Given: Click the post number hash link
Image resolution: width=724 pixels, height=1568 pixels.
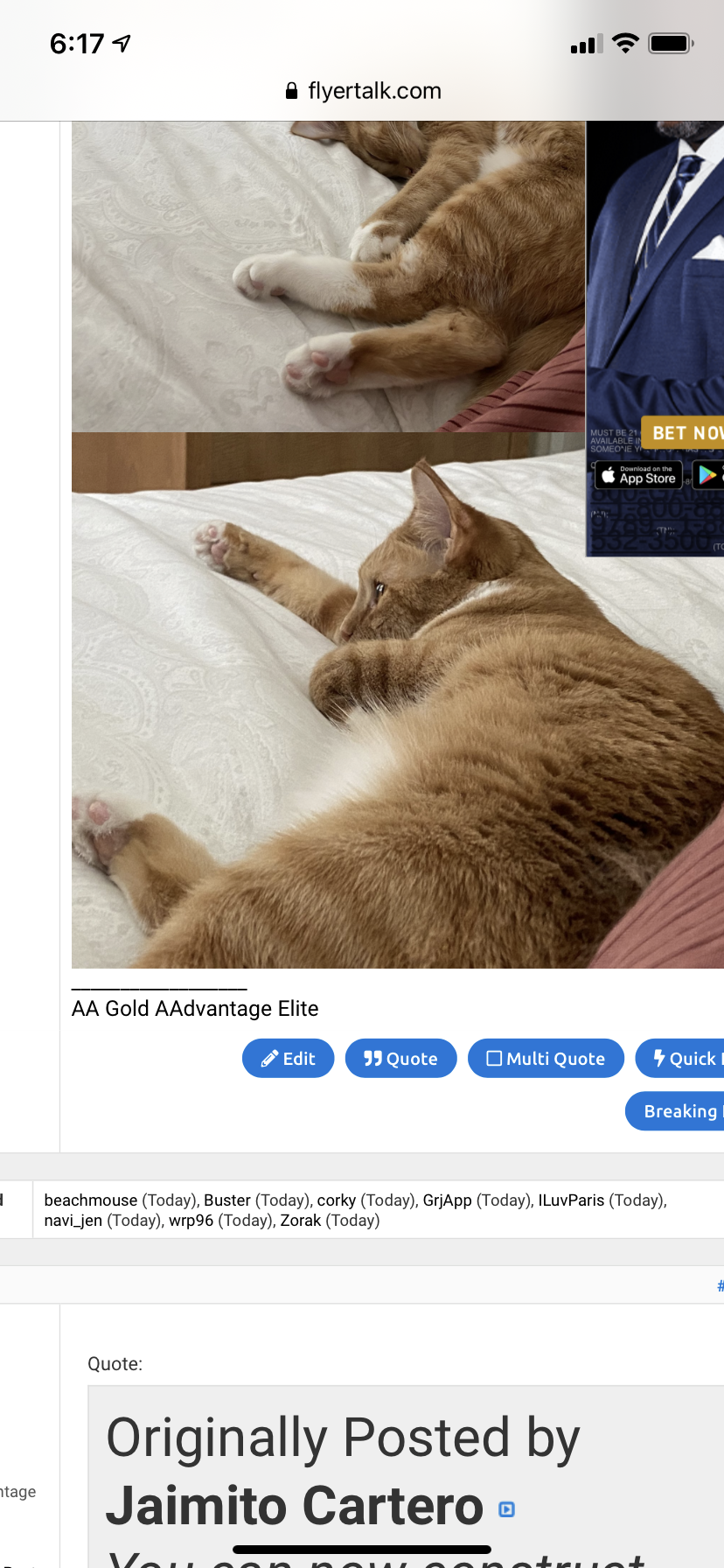Looking at the screenshot, I should click(720, 1285).
